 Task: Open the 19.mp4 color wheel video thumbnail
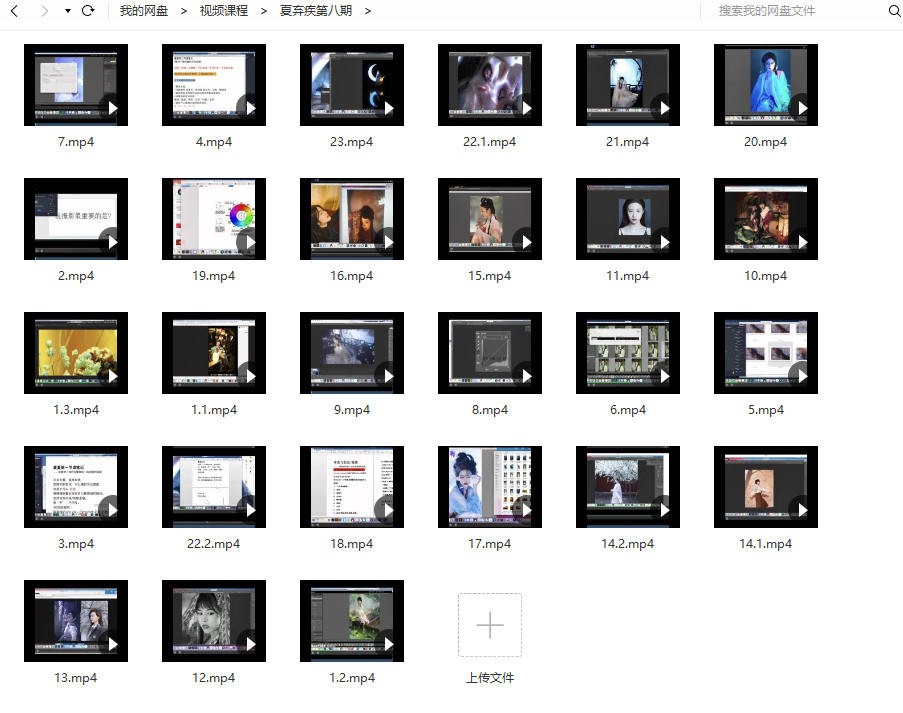(213, 219)
